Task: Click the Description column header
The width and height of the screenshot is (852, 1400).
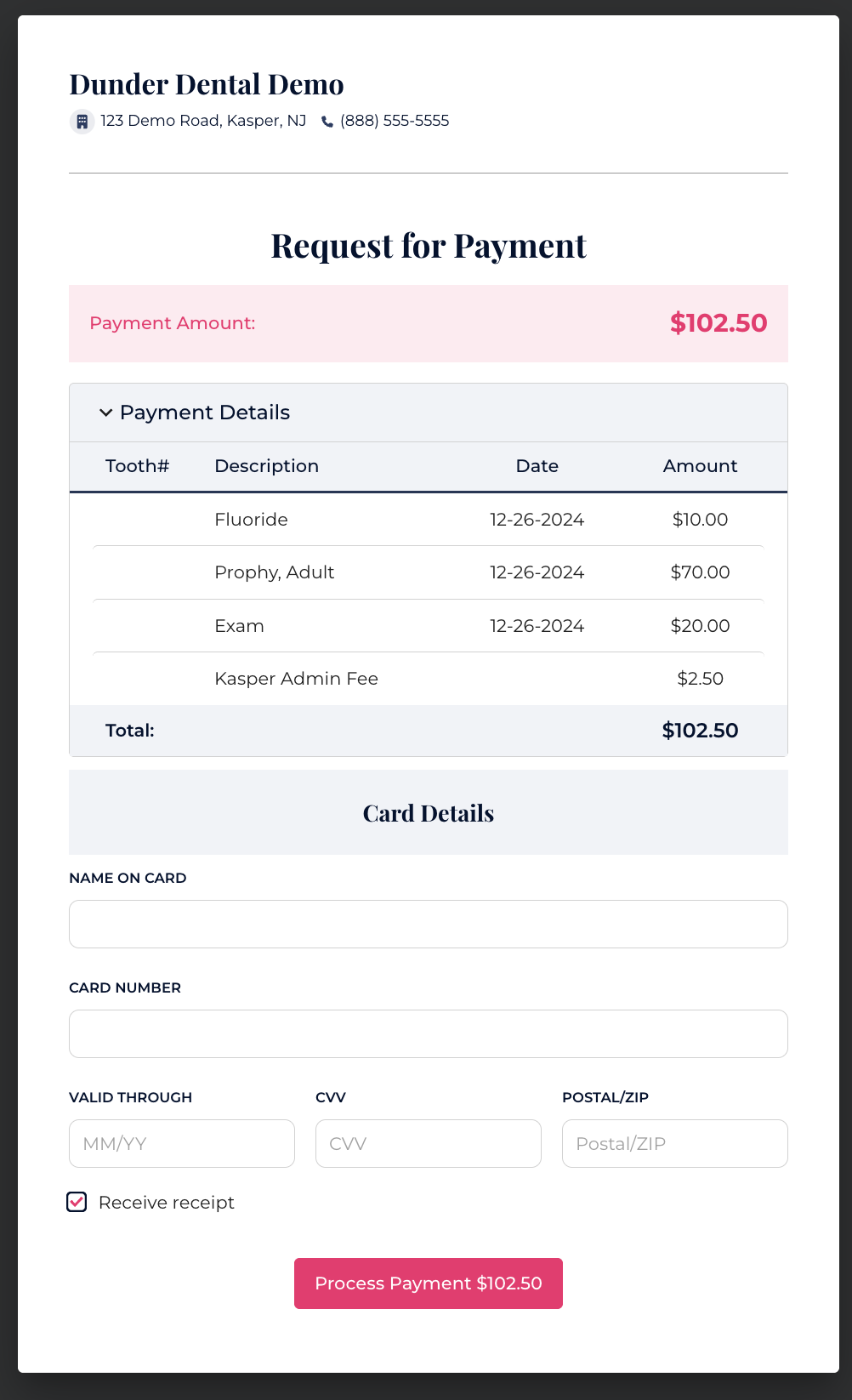Action: pos(267,466)
